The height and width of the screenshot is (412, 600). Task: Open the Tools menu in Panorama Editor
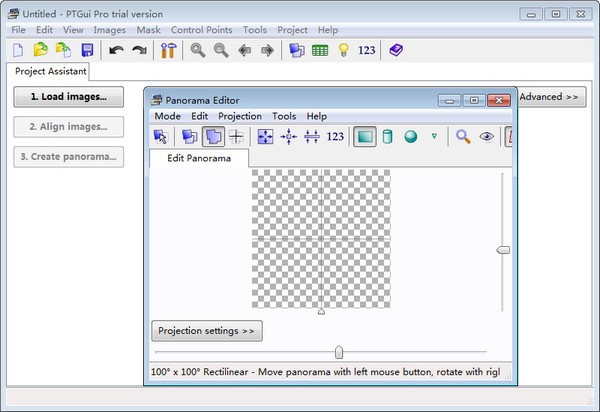click(284, 116)
